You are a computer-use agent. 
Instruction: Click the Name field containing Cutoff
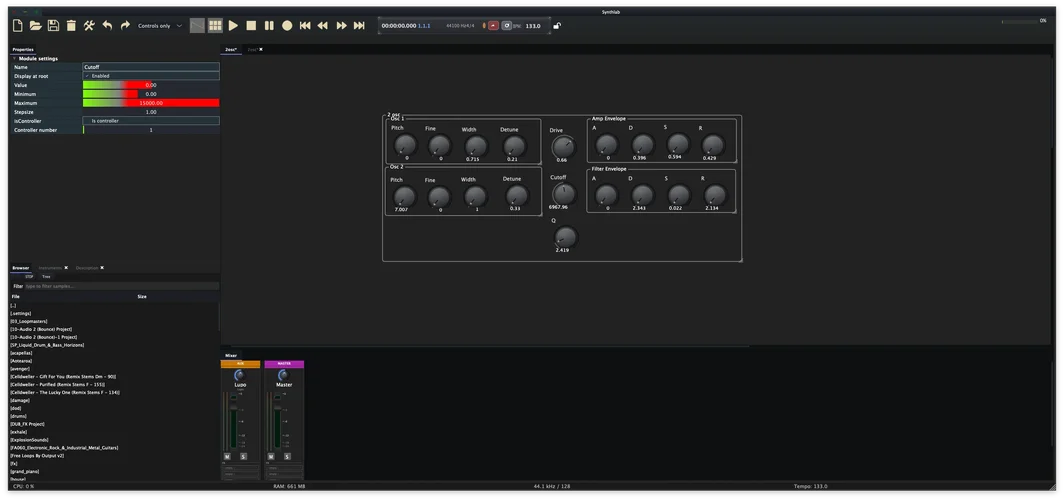pos(151,67)
